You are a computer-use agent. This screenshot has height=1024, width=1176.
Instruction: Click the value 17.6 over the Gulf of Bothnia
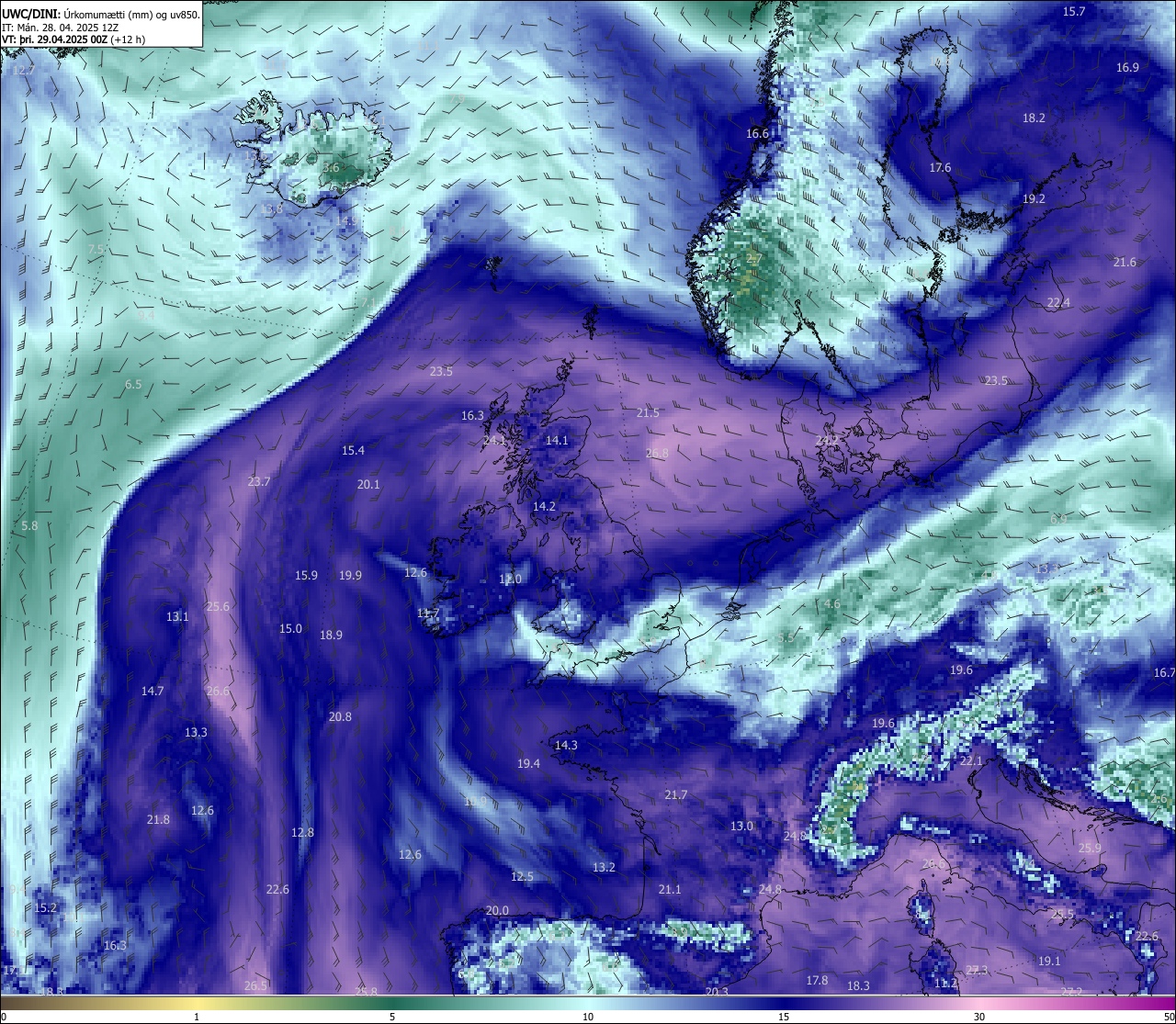point(940,167)
